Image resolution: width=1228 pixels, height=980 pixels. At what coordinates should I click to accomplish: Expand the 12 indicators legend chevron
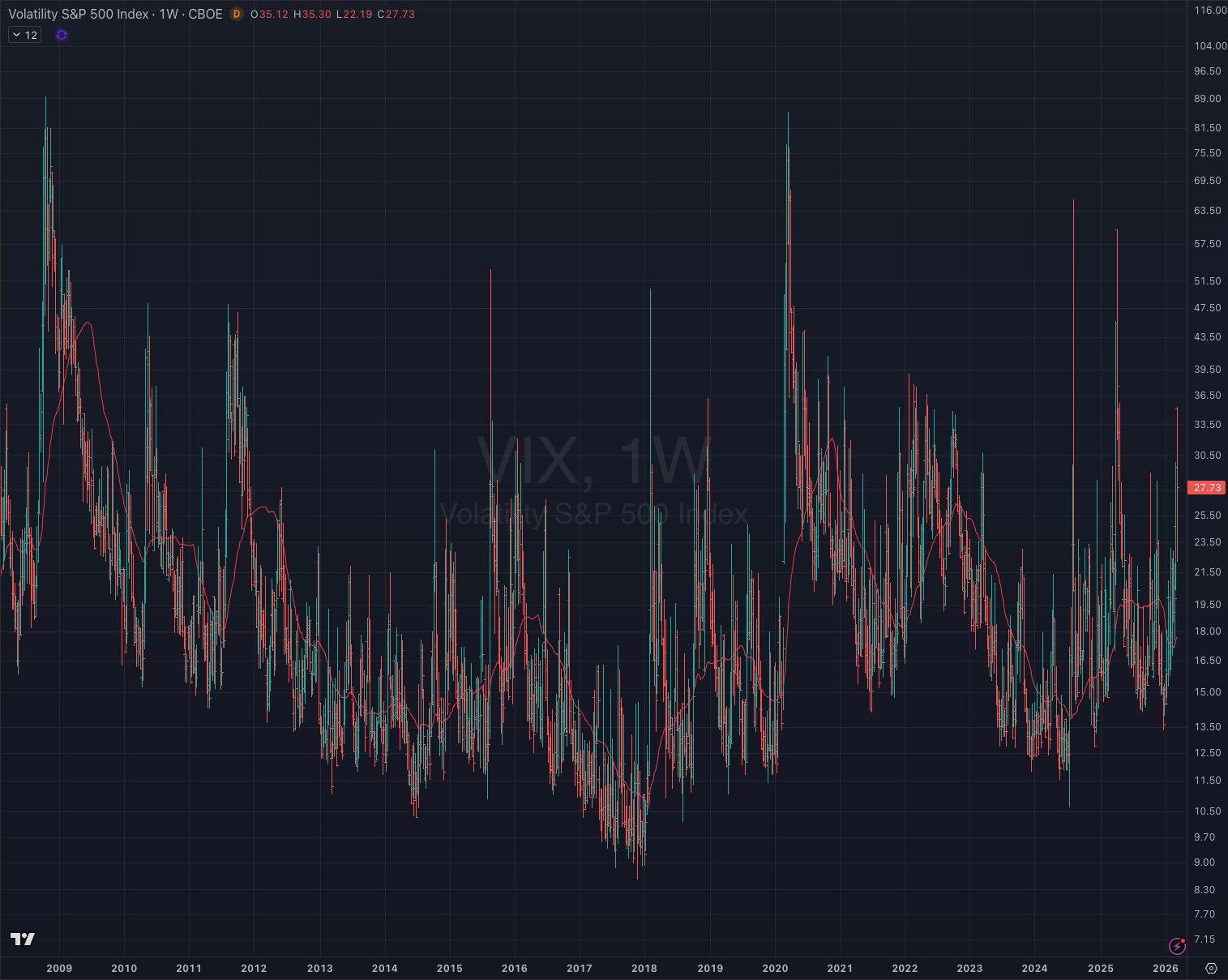pos(17,35)
